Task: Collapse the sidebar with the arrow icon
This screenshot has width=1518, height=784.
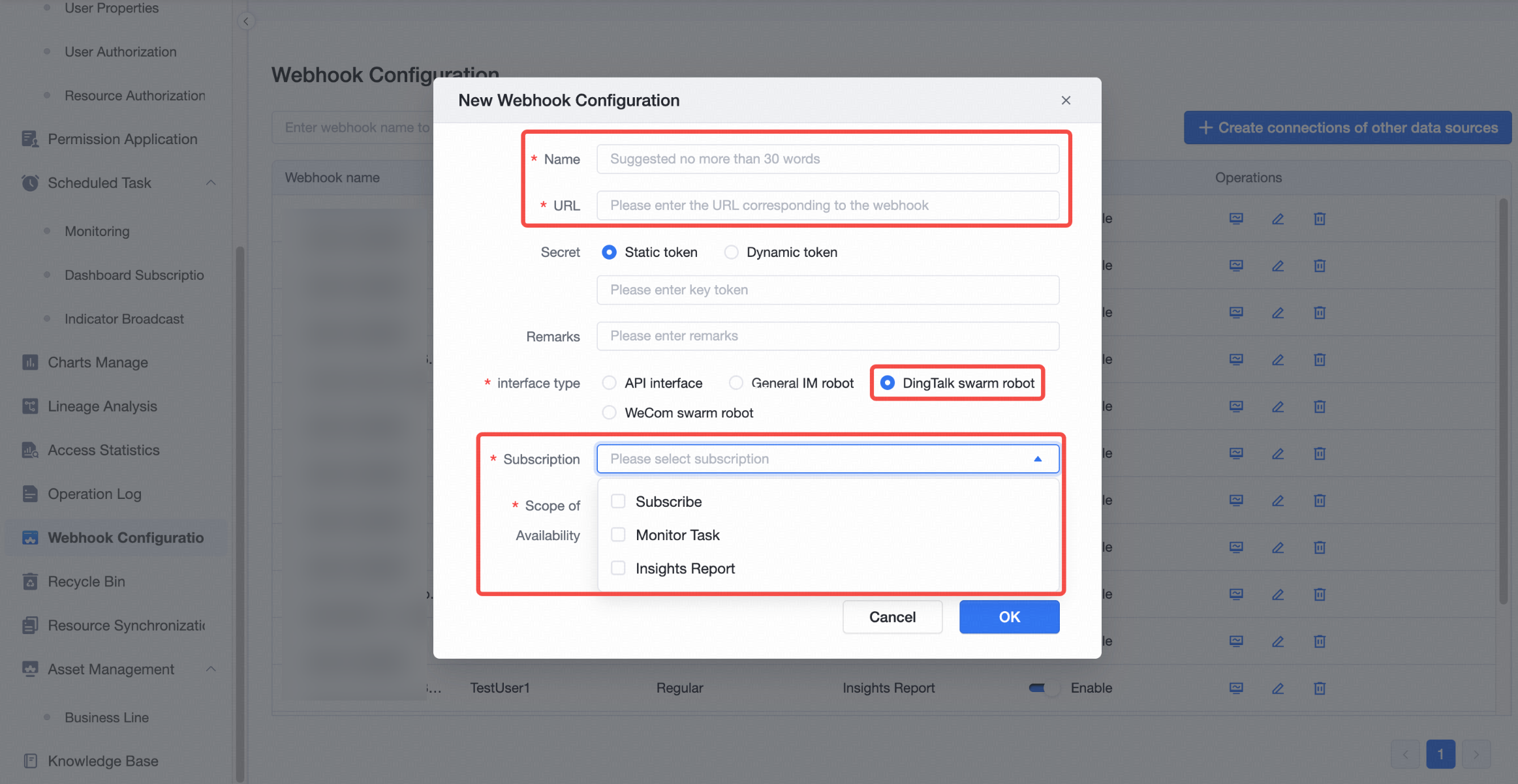Action: [246, 21]
